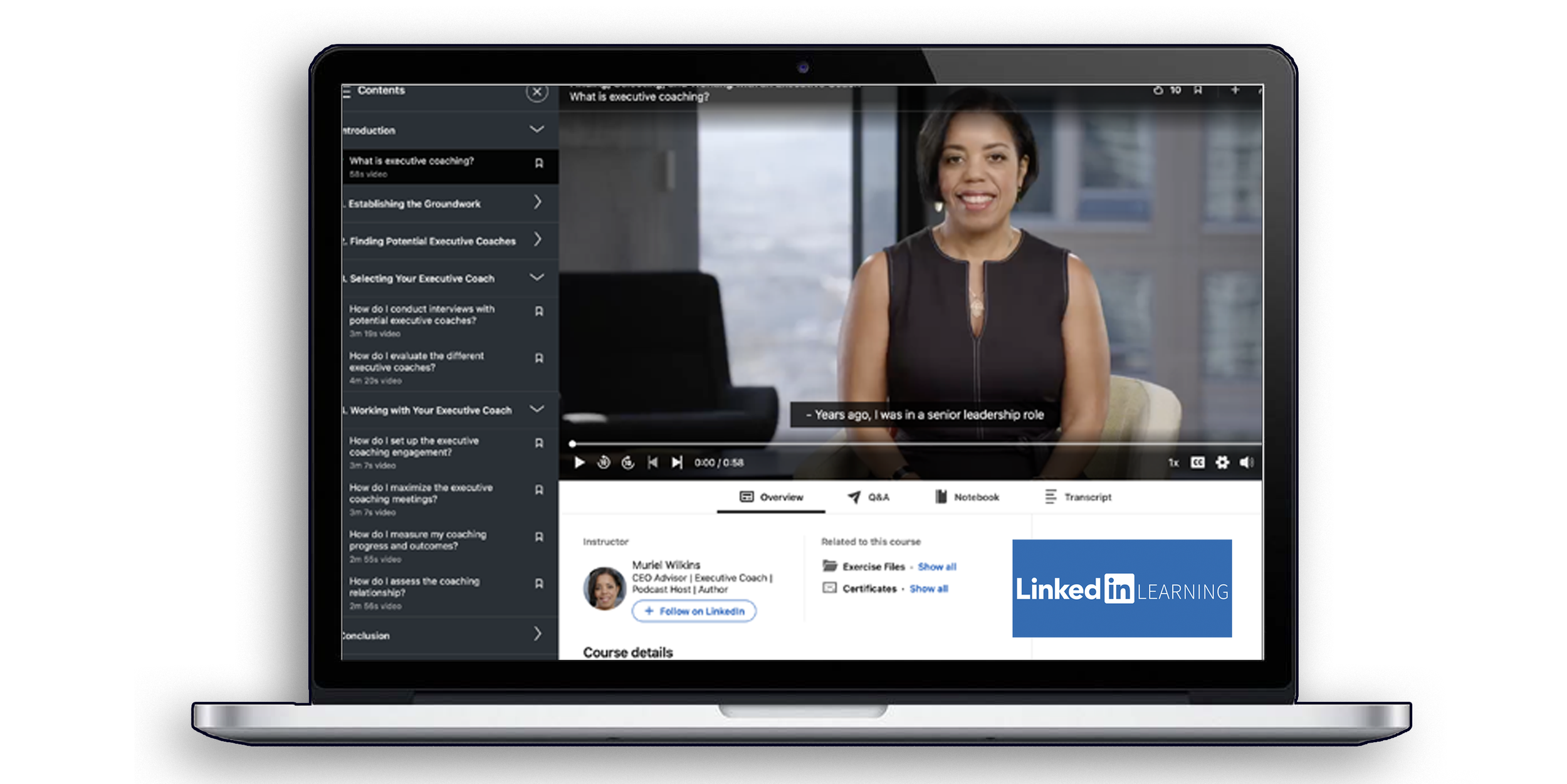Select the 'How do I assess the coaching relationship?' video
Image resolution: width=1567 pixels, height=784 pixels.
point(412,587)
